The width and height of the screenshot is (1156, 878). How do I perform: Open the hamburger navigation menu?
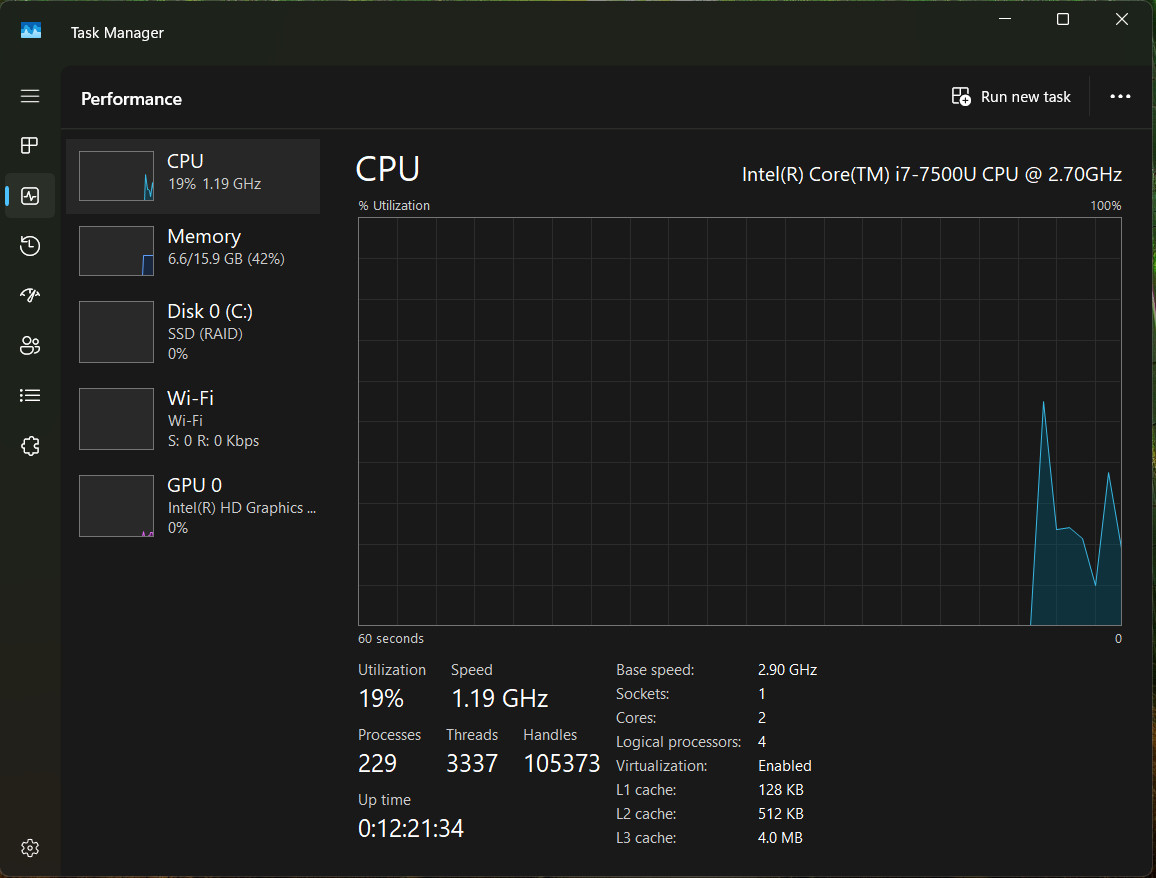click(29, 96)
